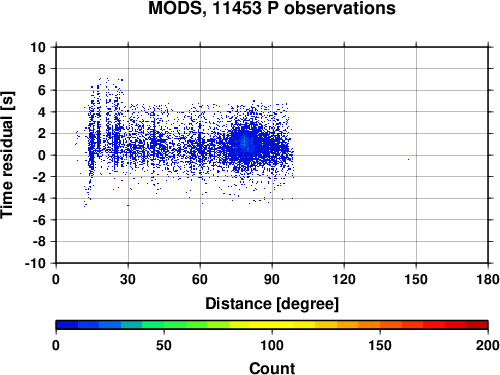Click x-axis tick label 30

[x=128, y=279]
